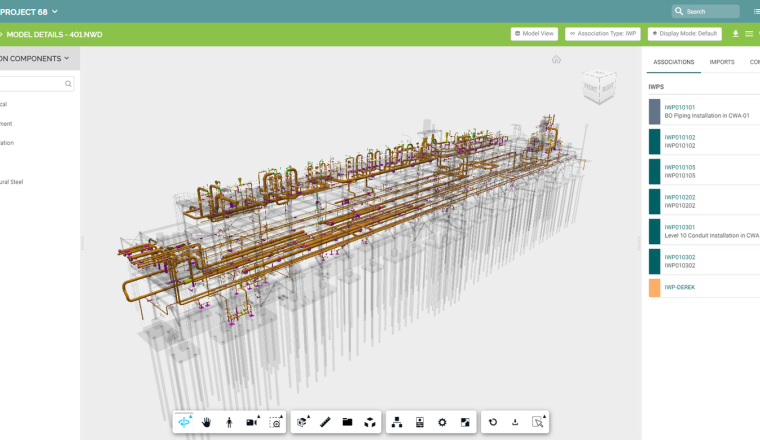This screenshot has height=440, width=760.
Task: Open the IWP010102 link
Action: (680, 138)
